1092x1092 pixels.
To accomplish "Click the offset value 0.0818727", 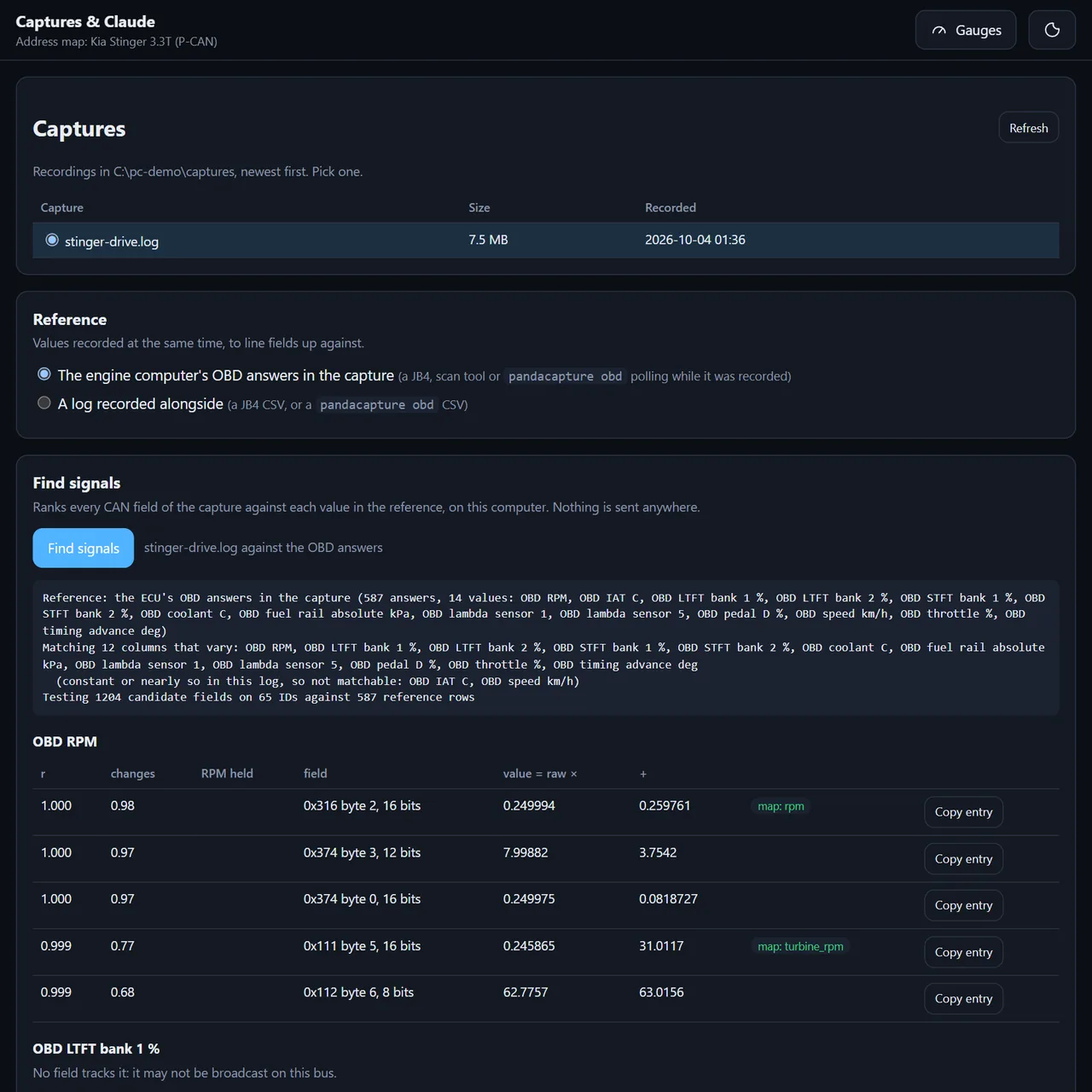I will tap(668, 899).
